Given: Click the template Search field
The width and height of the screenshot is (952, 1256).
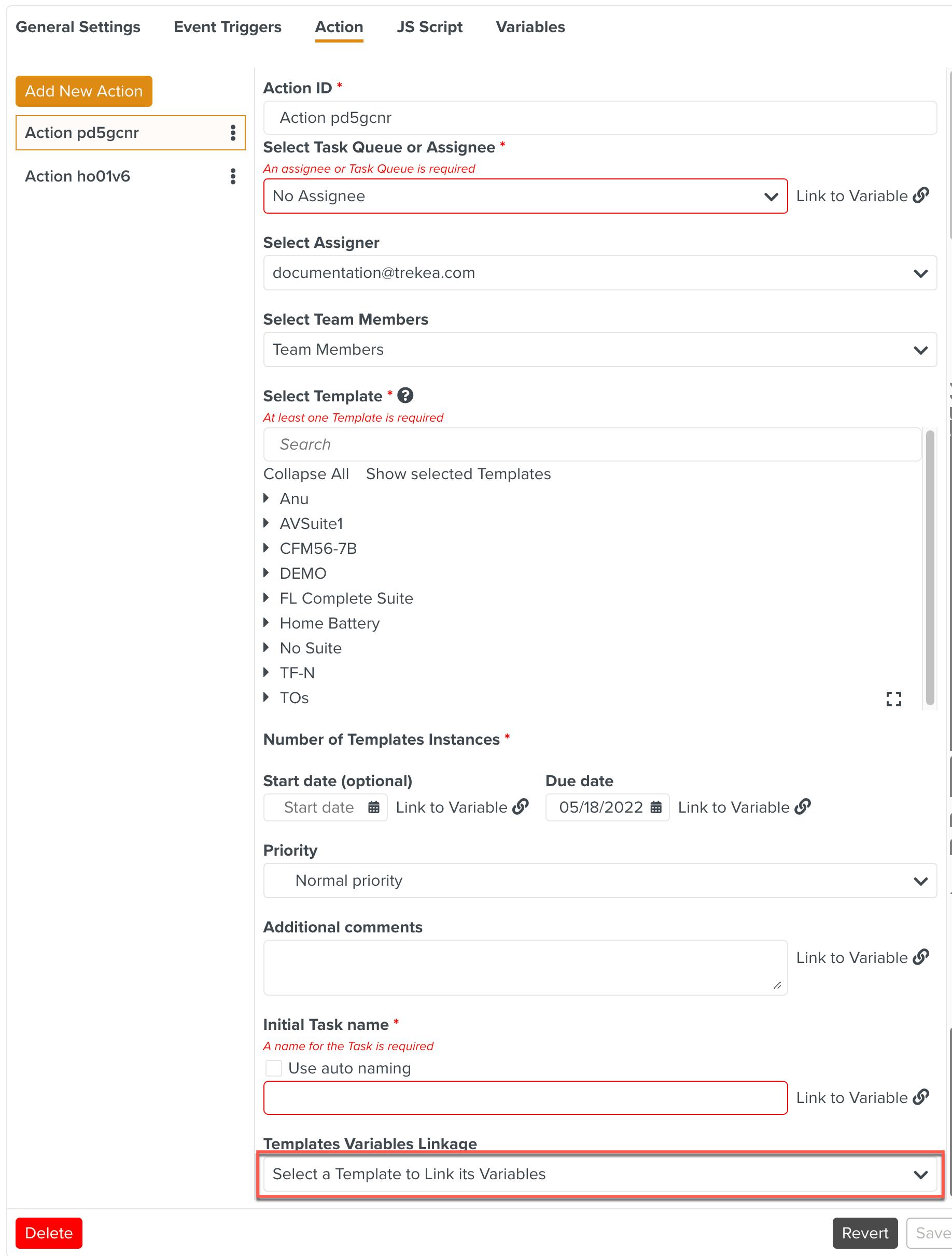Looking at the screenshot, I should (592, 444).
